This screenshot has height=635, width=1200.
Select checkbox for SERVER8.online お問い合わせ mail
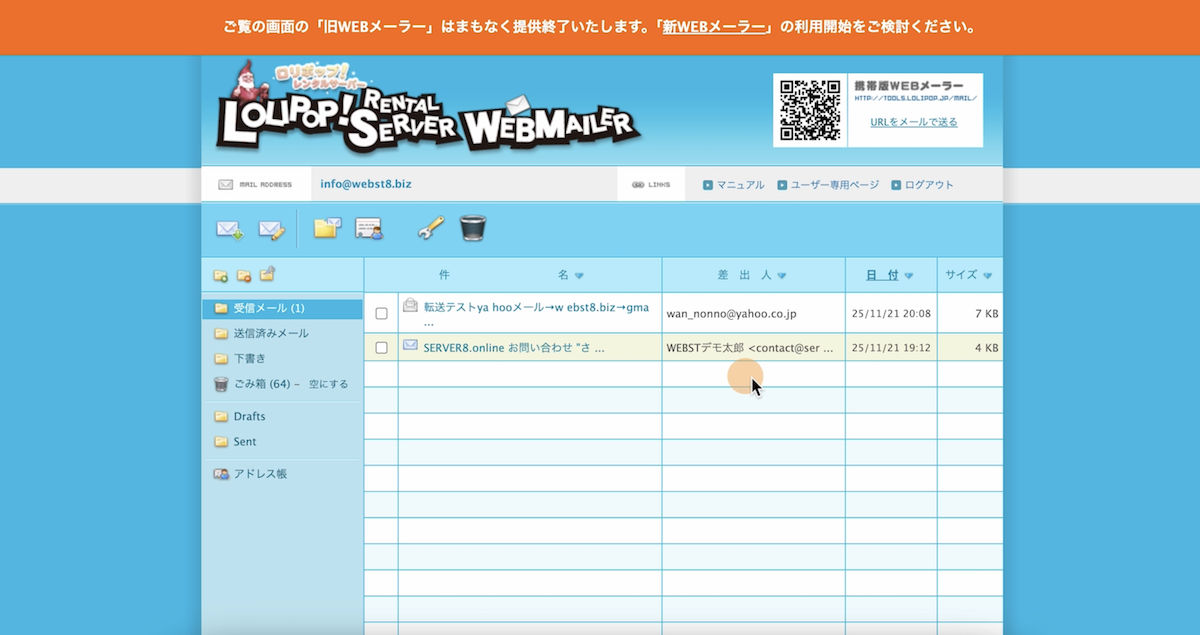[x=381, y=348]
